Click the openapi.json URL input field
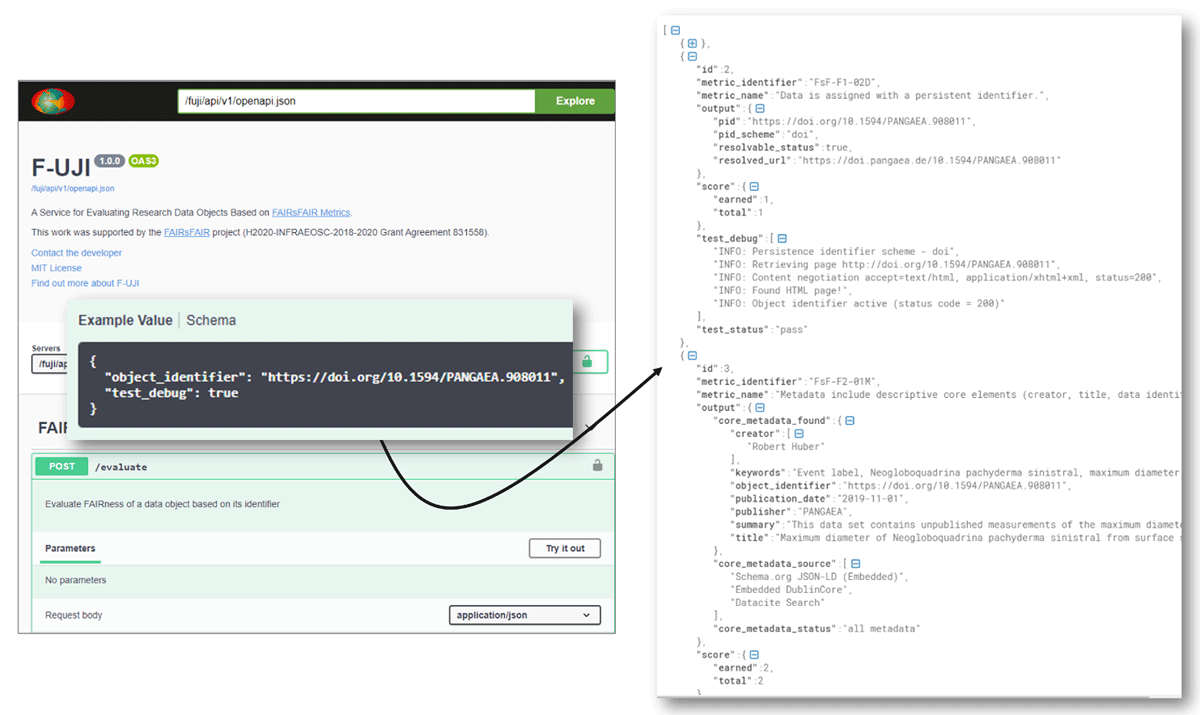This screenshot has height=715, width=1200. pos(356,101)
